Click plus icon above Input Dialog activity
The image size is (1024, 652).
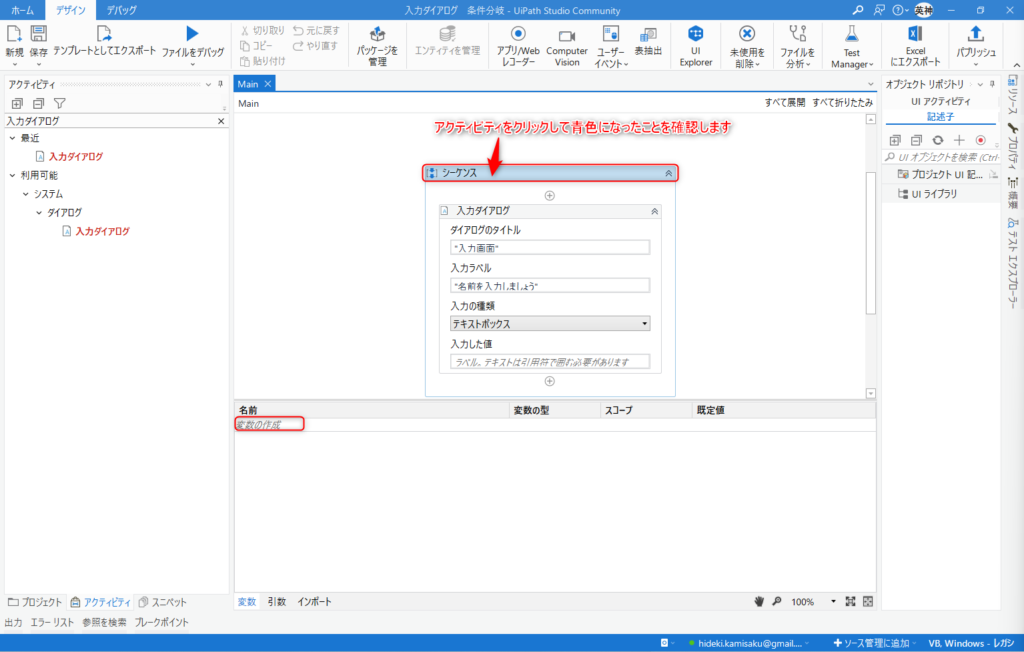pos(549,195)
